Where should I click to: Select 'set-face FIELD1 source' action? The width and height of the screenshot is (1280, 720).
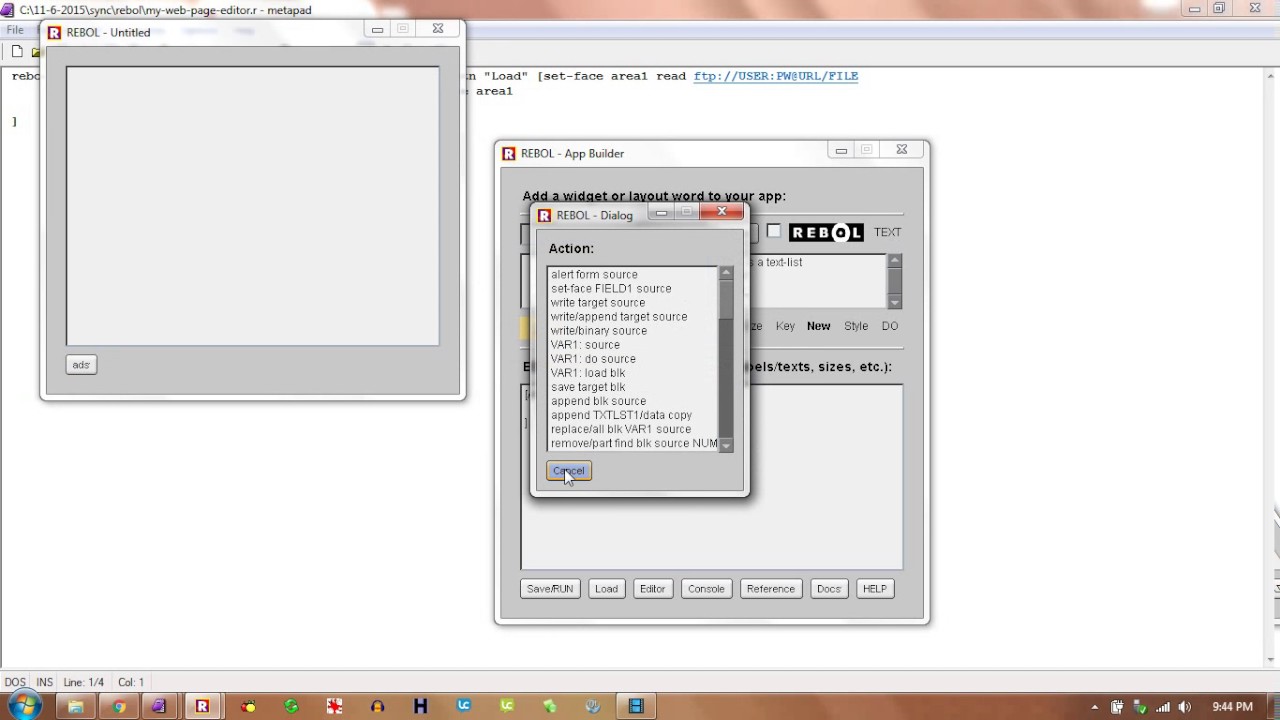pos(611,288)
